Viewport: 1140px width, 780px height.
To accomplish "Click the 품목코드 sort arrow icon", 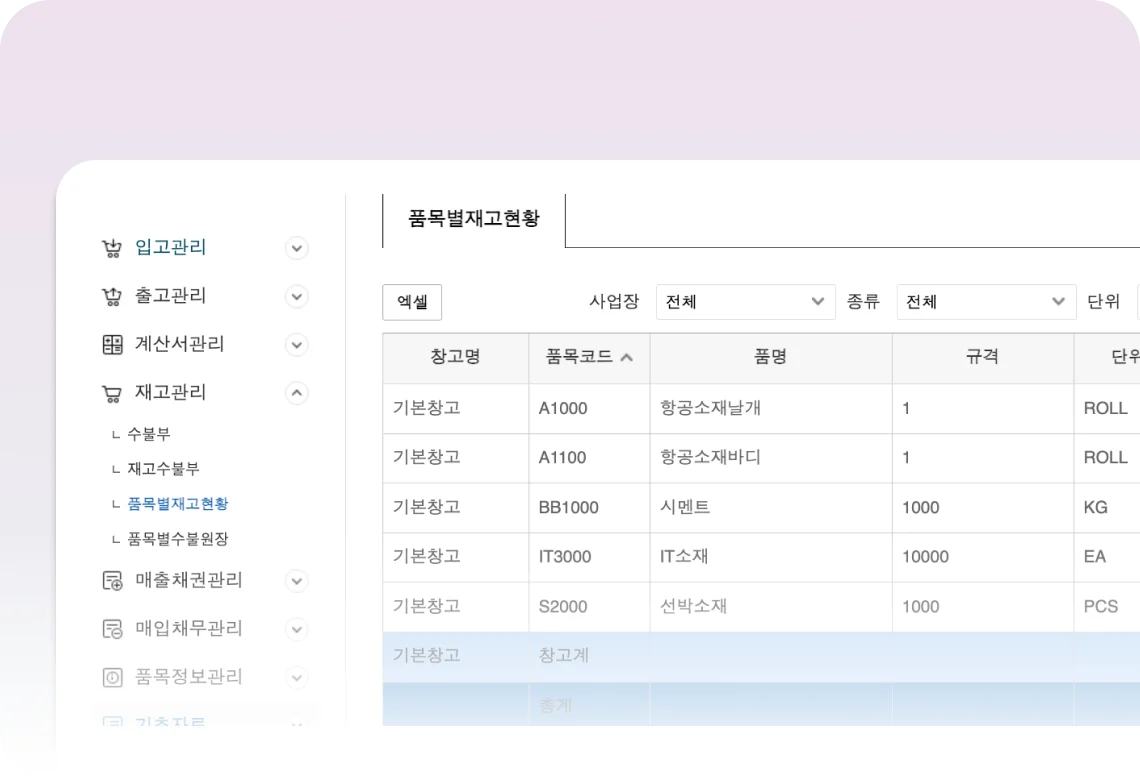I will pyautogui.click(x=627, y=358).
